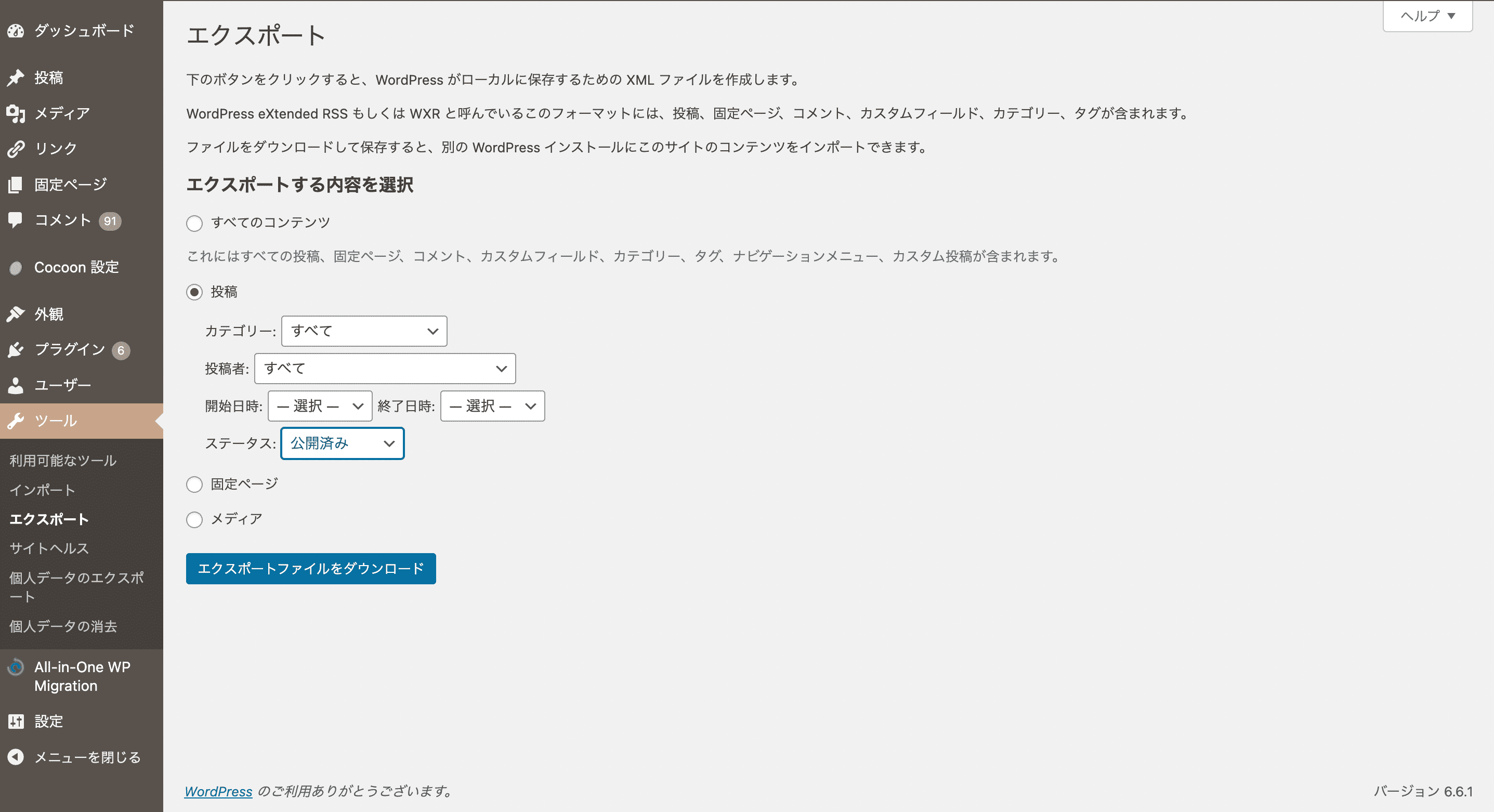The width and height of the screenshot is (1494, 812).
Task: Open the 投稿者 dropdown
Action: [x=385, y=369]
